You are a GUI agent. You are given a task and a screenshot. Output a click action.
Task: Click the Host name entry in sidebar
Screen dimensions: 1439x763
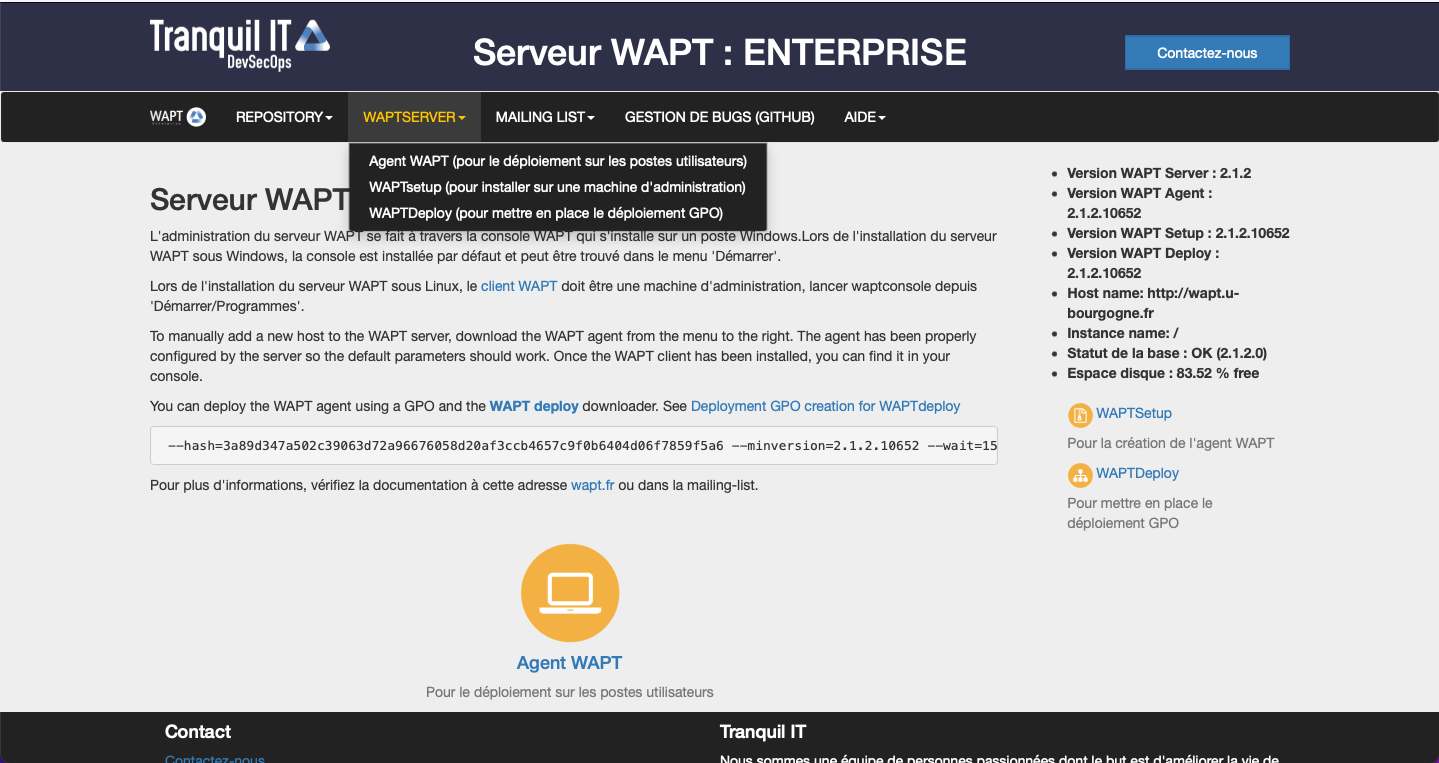point(1153,303)
